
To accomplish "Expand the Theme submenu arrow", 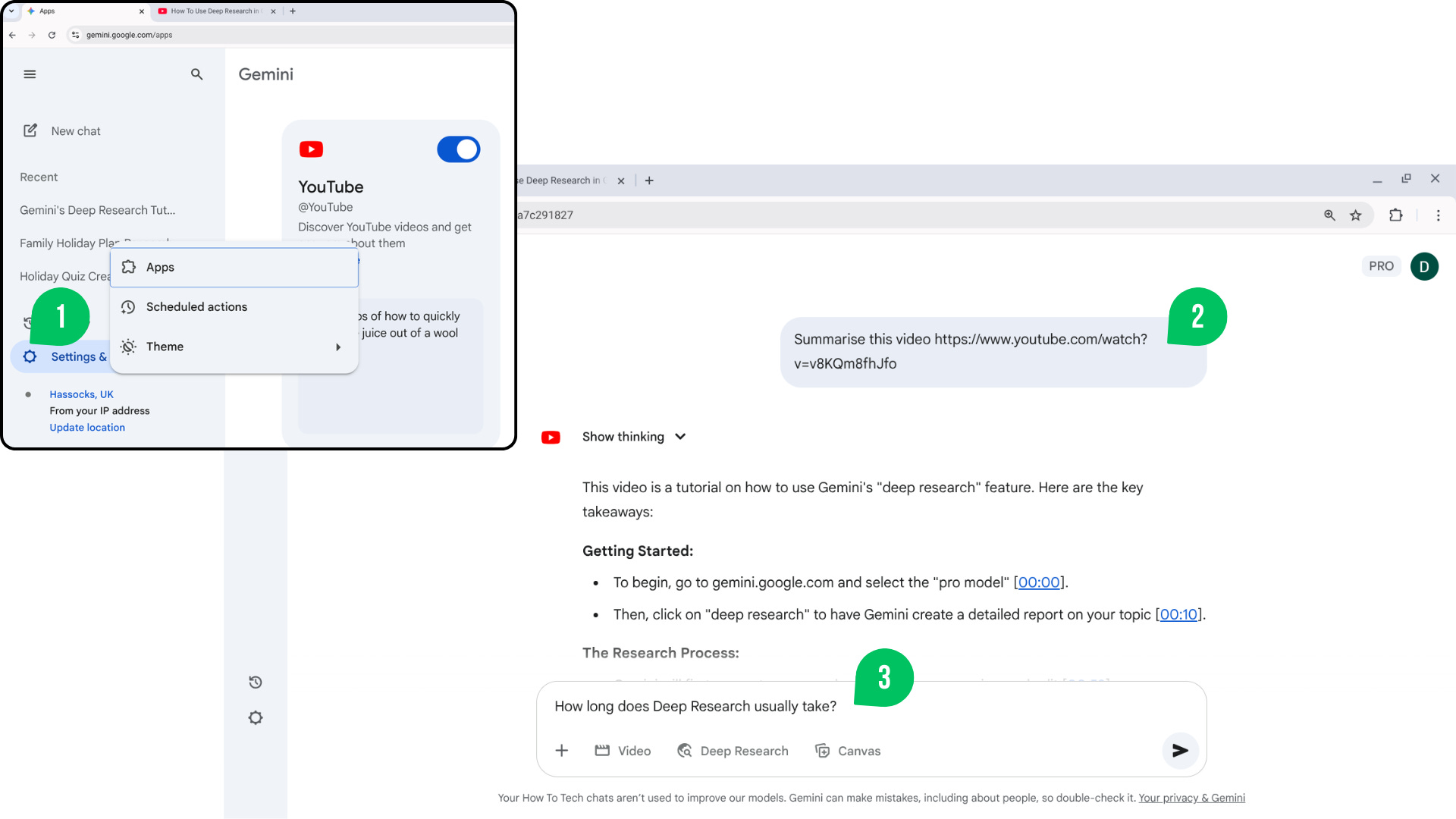I will tap(338, 347).
